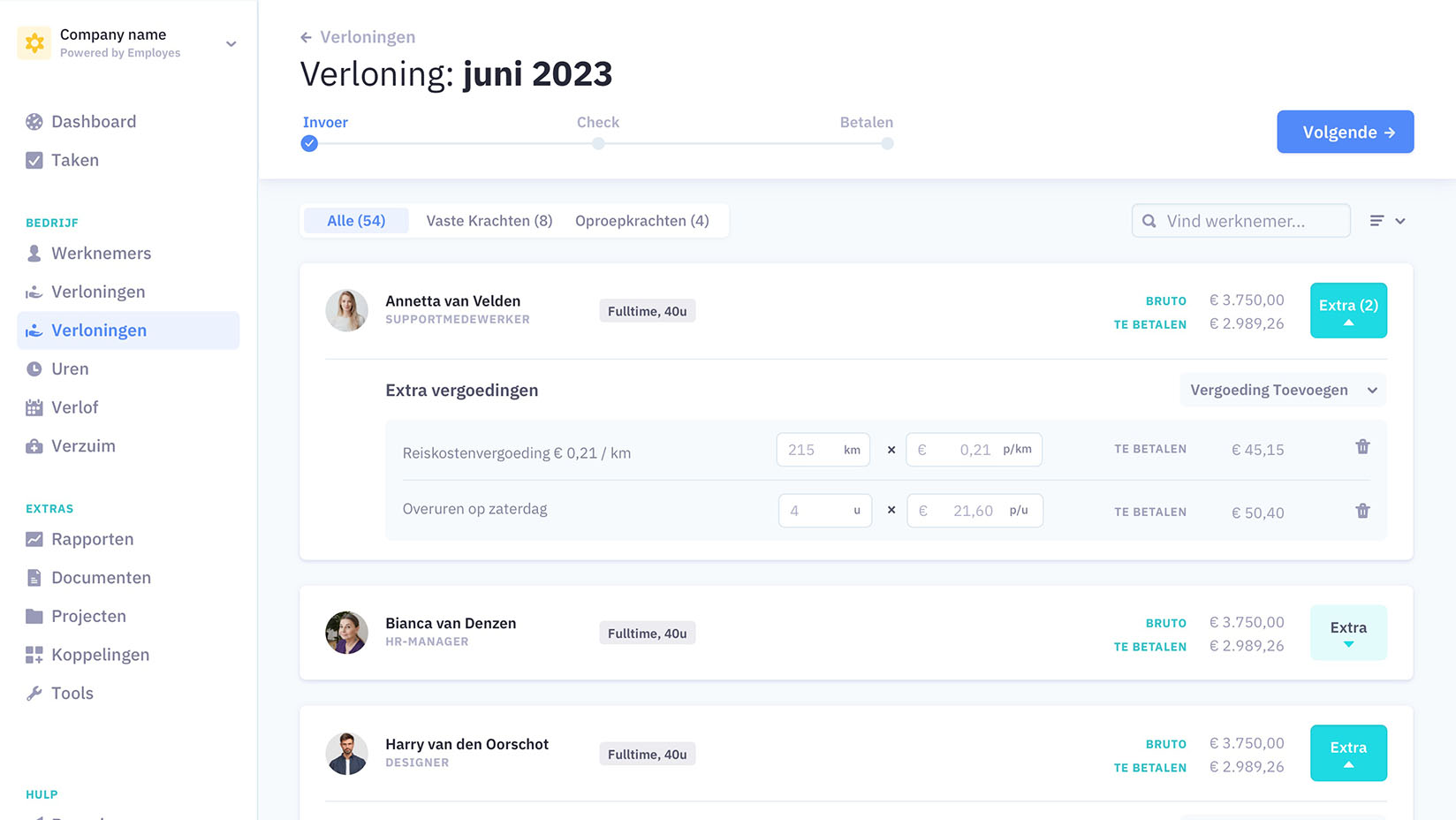
Task: Remove Overuren op zaterdag with trash icon
Action: [x=1362, y=511]
